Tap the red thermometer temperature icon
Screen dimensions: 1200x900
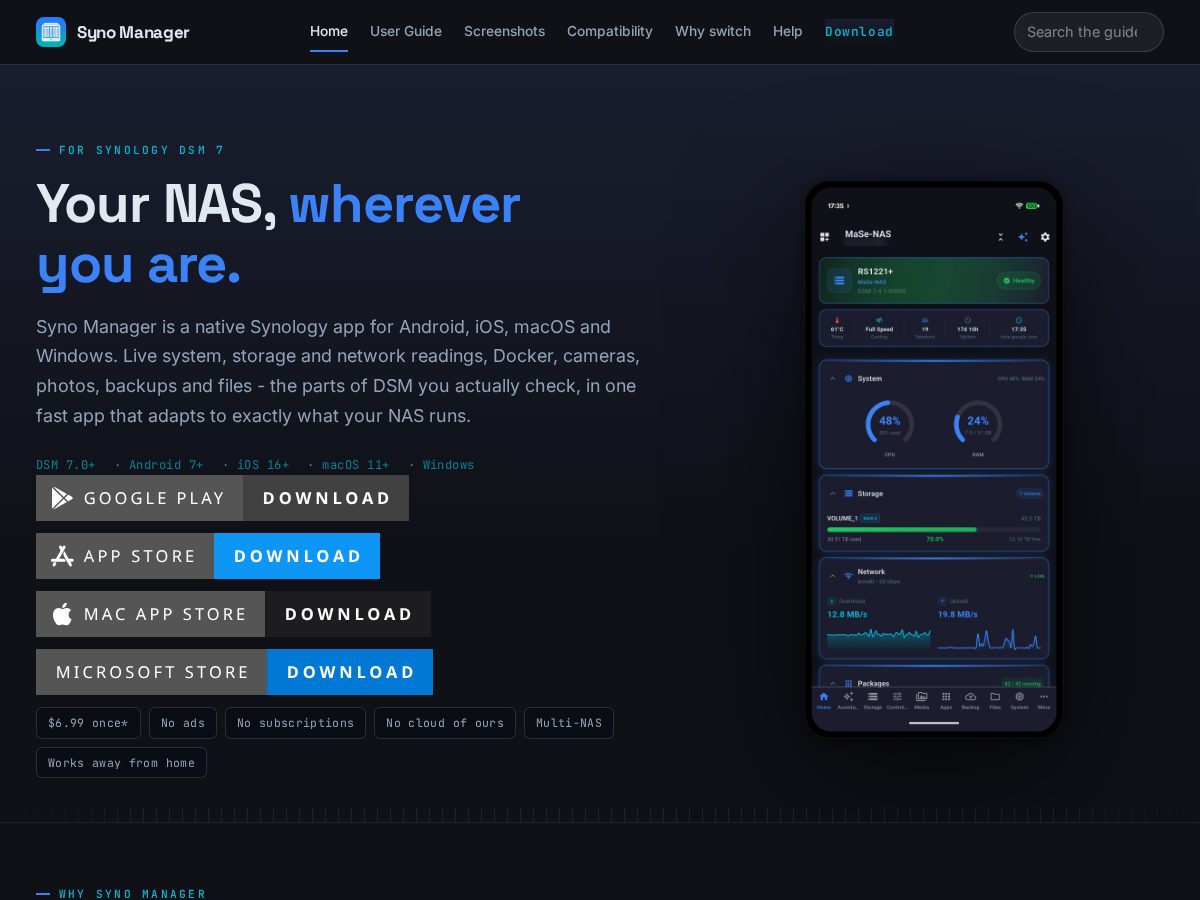[837, 320]
